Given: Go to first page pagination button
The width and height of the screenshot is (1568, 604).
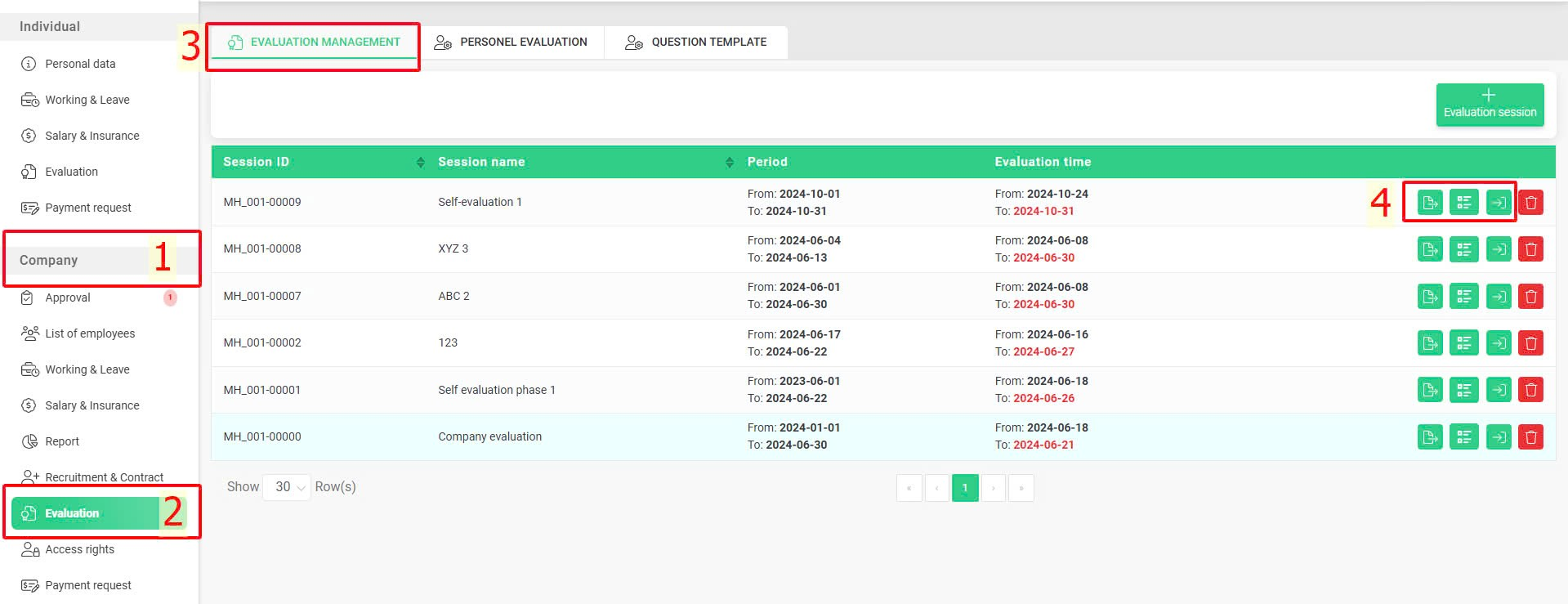Looking at the screenshot, I should (x=909, y=488).
